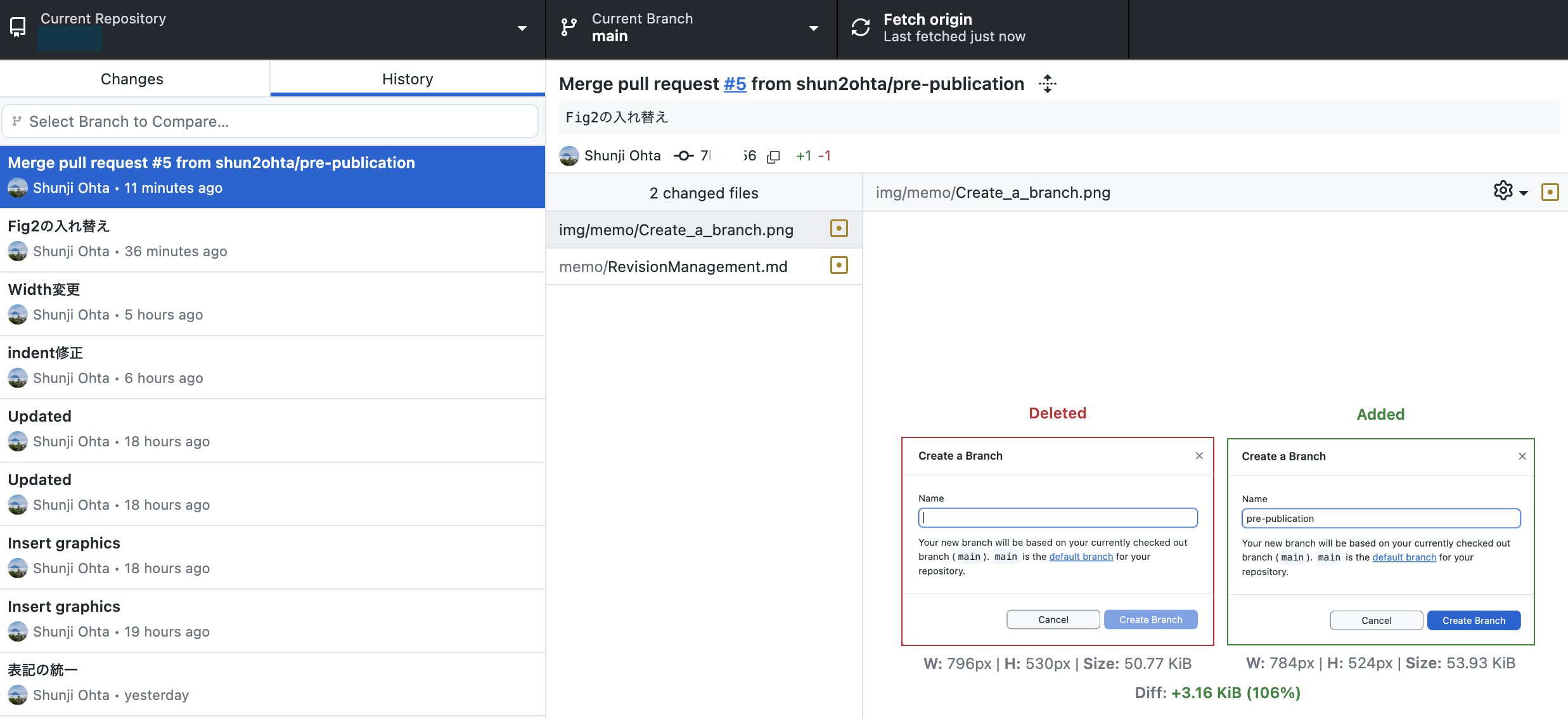Switch to the History tab

point(407,79)
